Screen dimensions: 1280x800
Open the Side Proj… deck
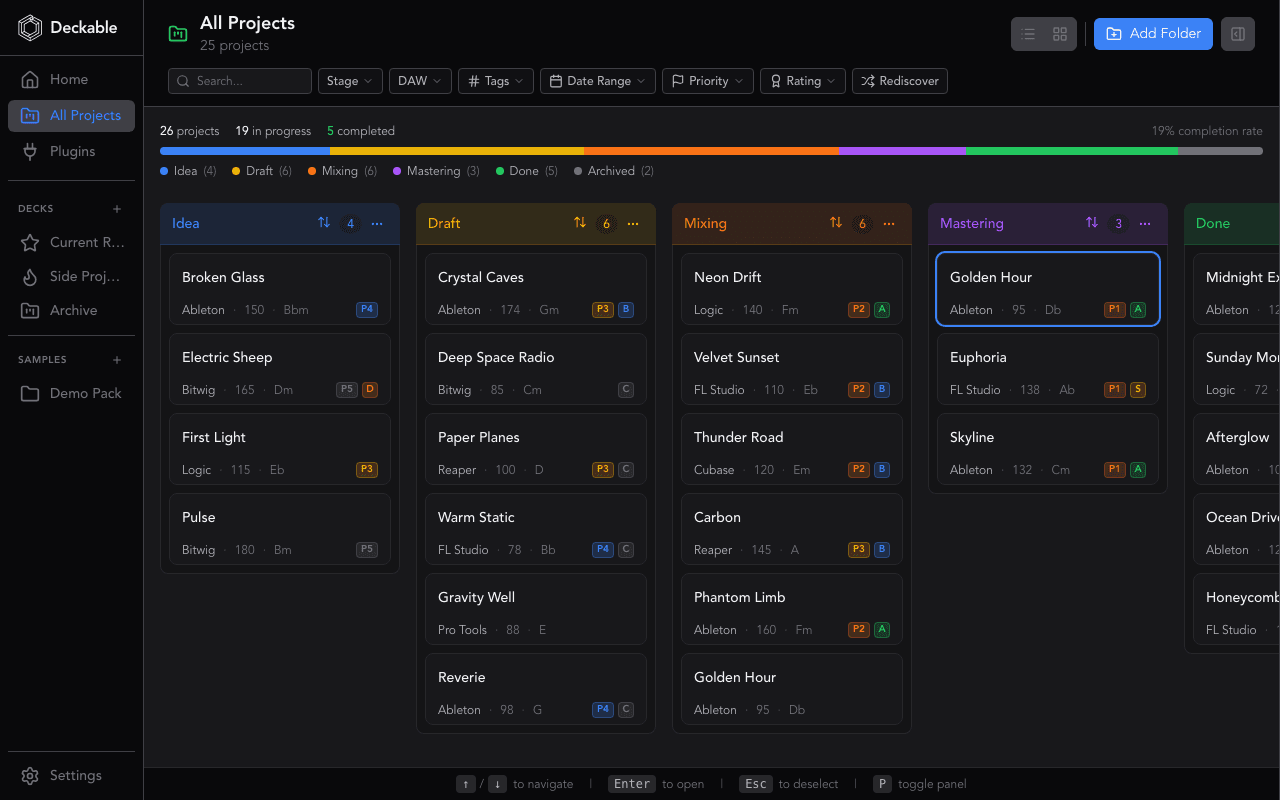[71, 277]
